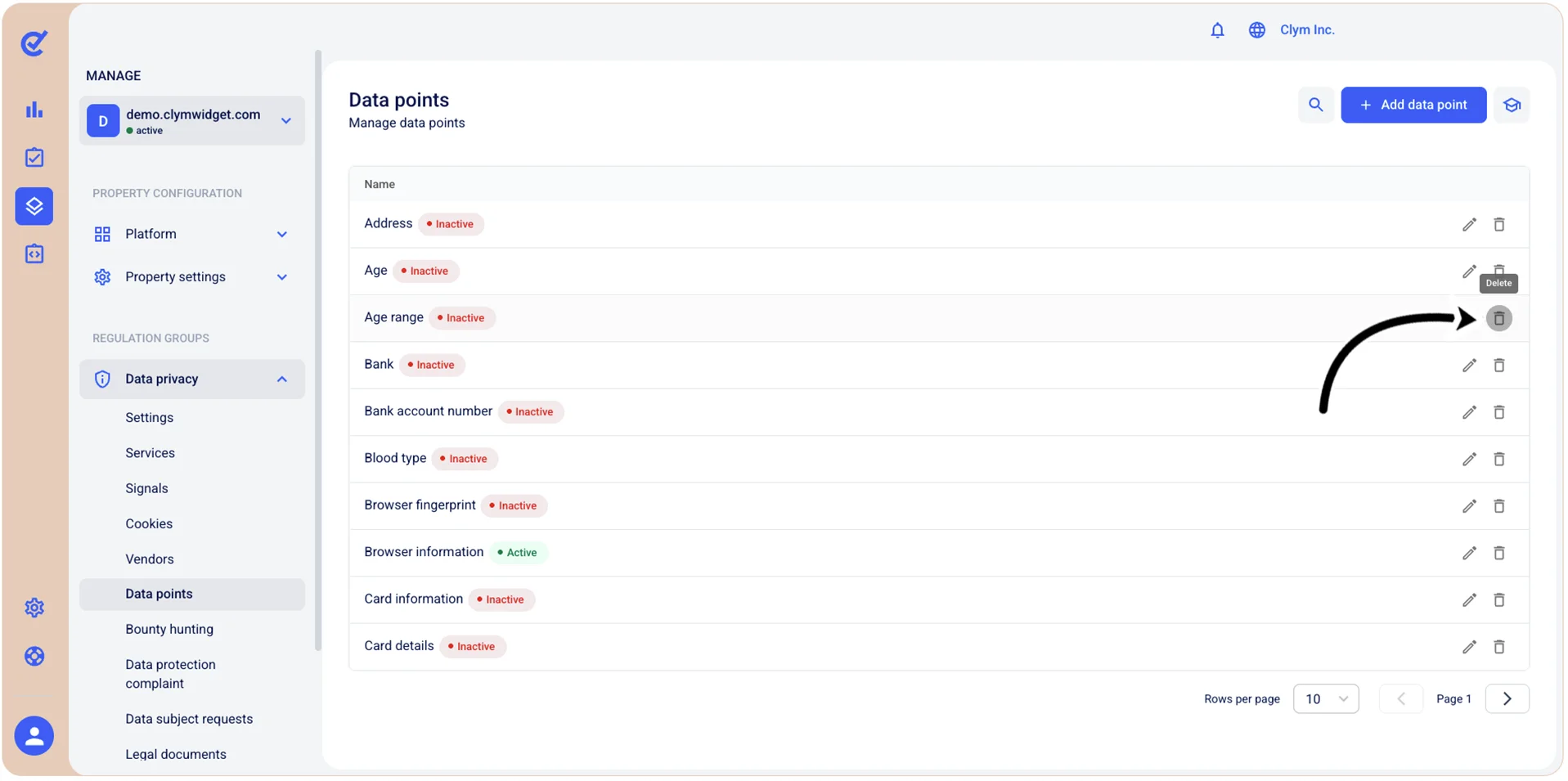Screen dimensions: 1568x781
Task: Open the Vendors menu item
Action: click(149, 559)
